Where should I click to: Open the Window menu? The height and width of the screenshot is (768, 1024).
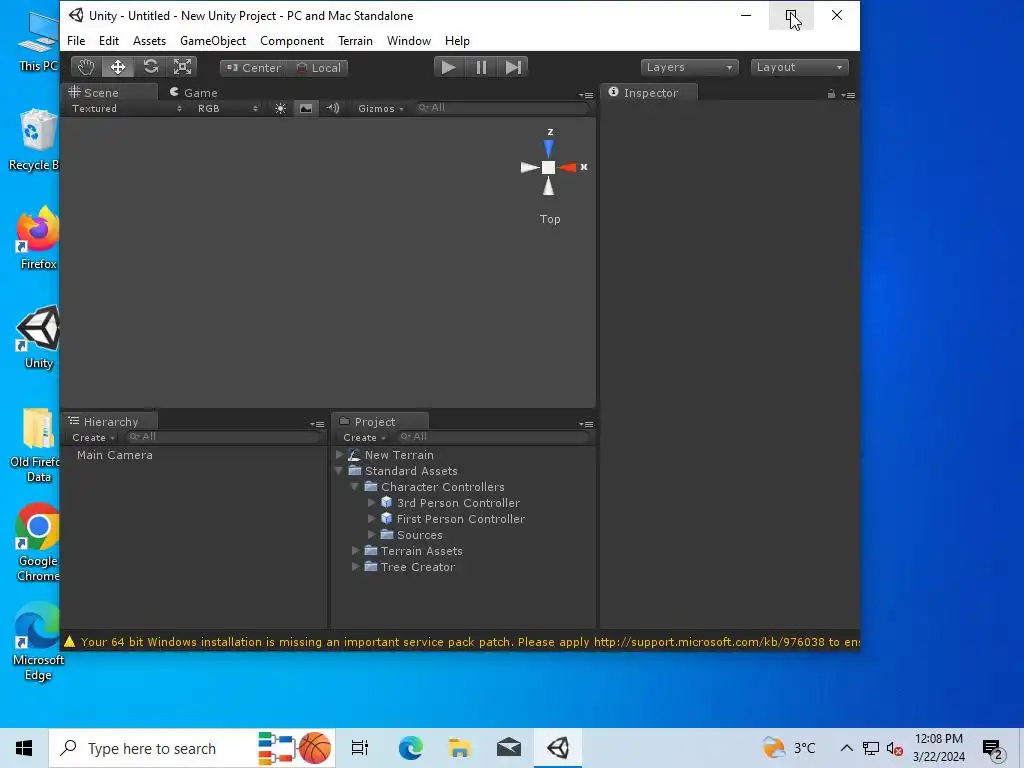tap(409, 40)
